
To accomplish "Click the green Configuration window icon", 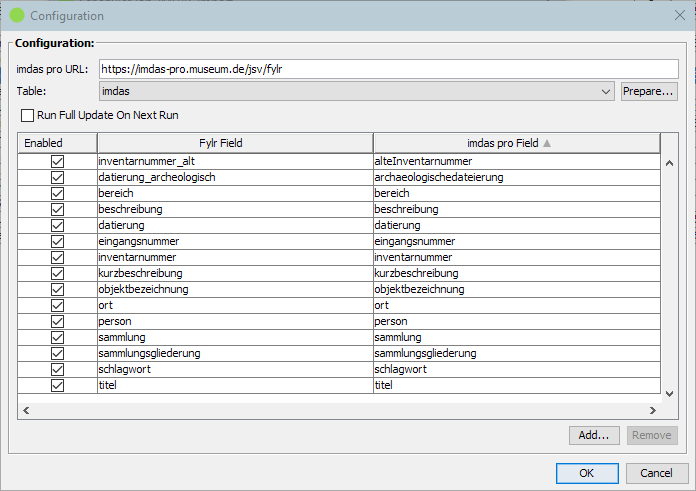I will (17, 15).
